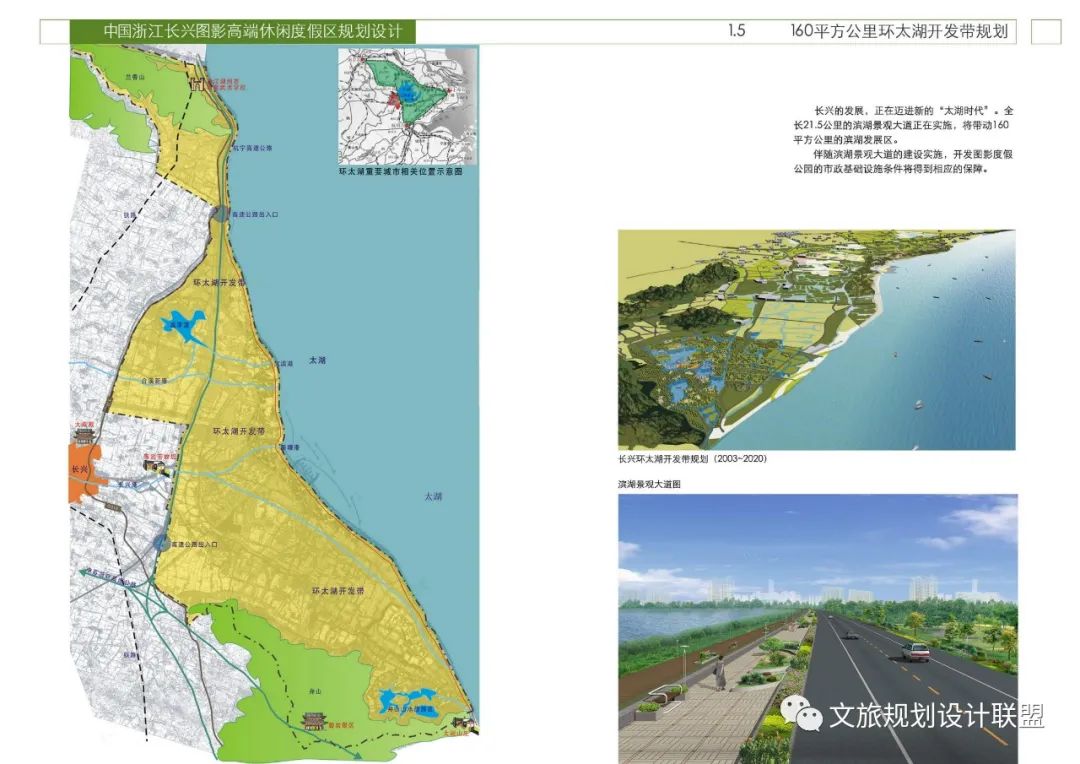Screen dimensions: 1080x764
Task: Click the building icon left of the central 环太湖开发带 label
Action: (x=156, y=466)
